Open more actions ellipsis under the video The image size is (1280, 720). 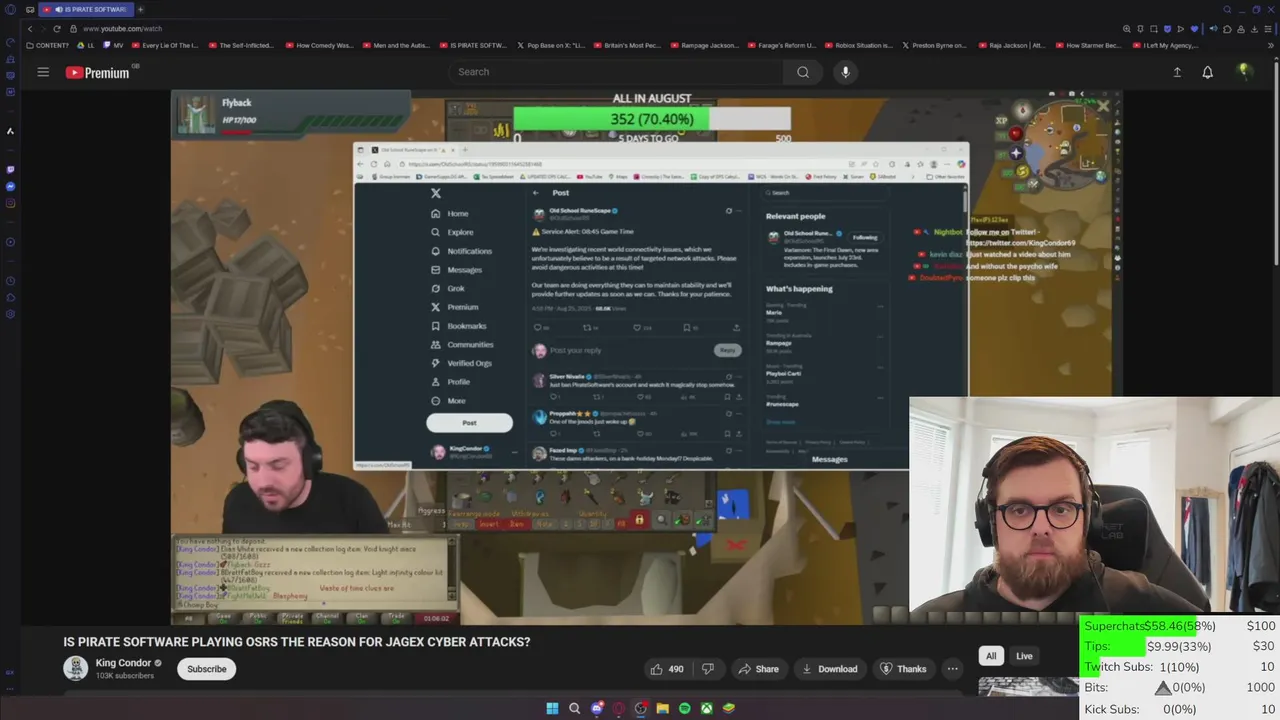tap(953, 669)
